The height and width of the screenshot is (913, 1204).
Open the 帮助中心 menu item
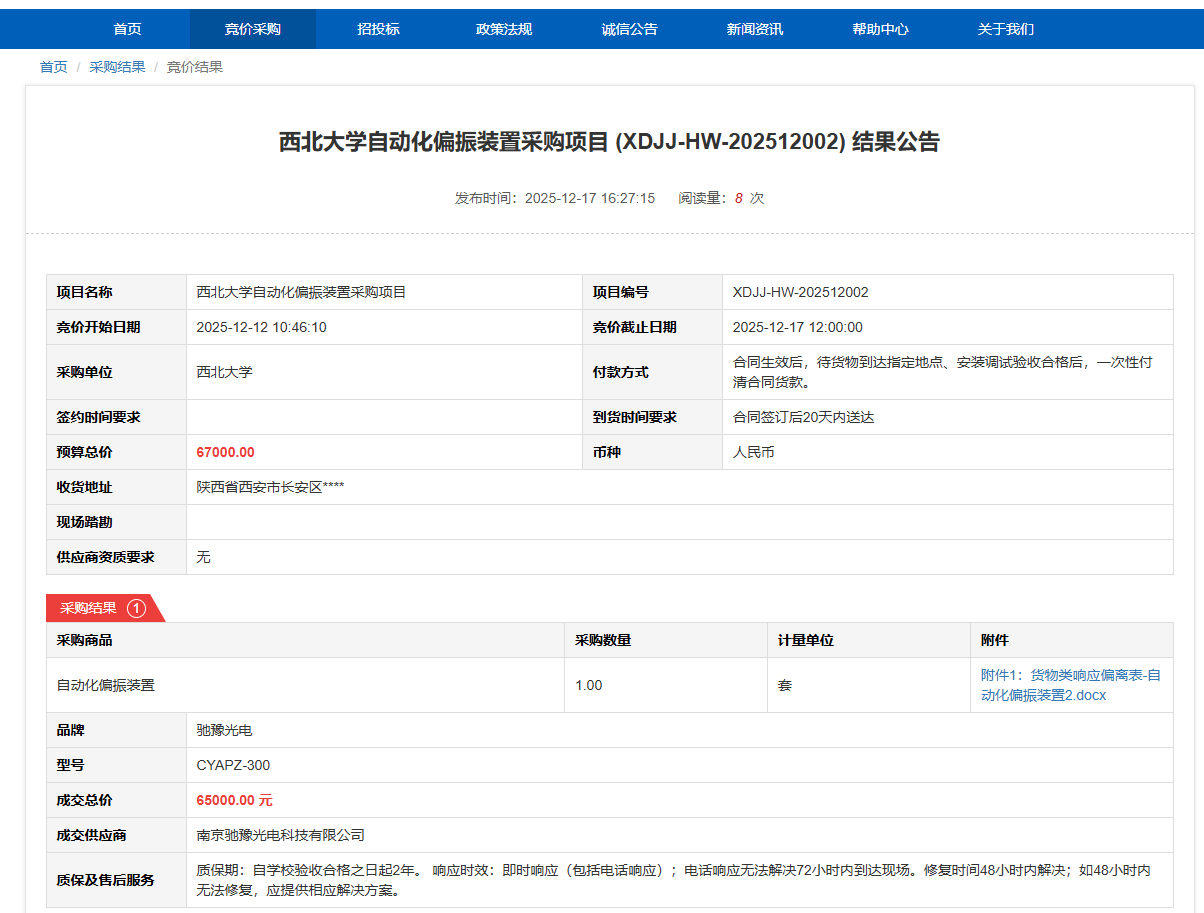coord(880,29)
